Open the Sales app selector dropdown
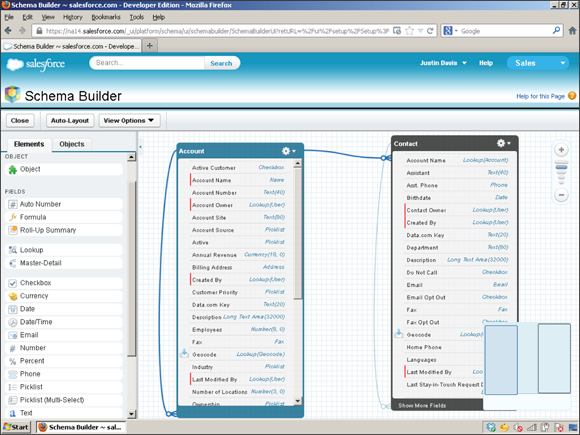 click(537, 63)
